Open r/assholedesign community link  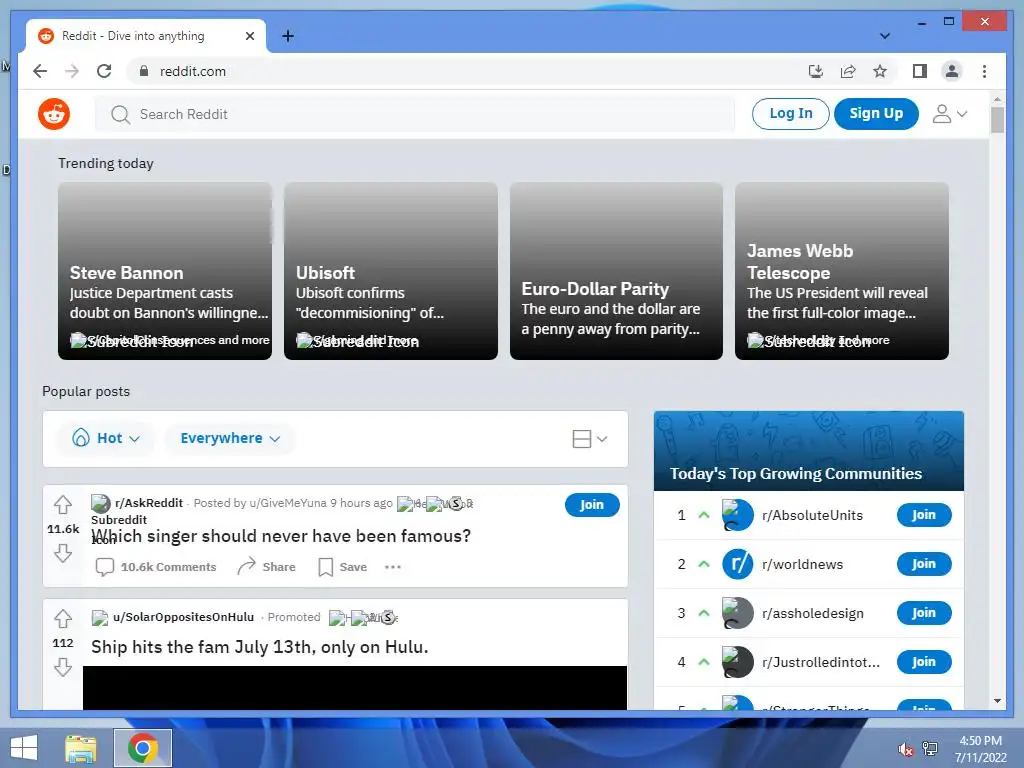tap(812, 613)
